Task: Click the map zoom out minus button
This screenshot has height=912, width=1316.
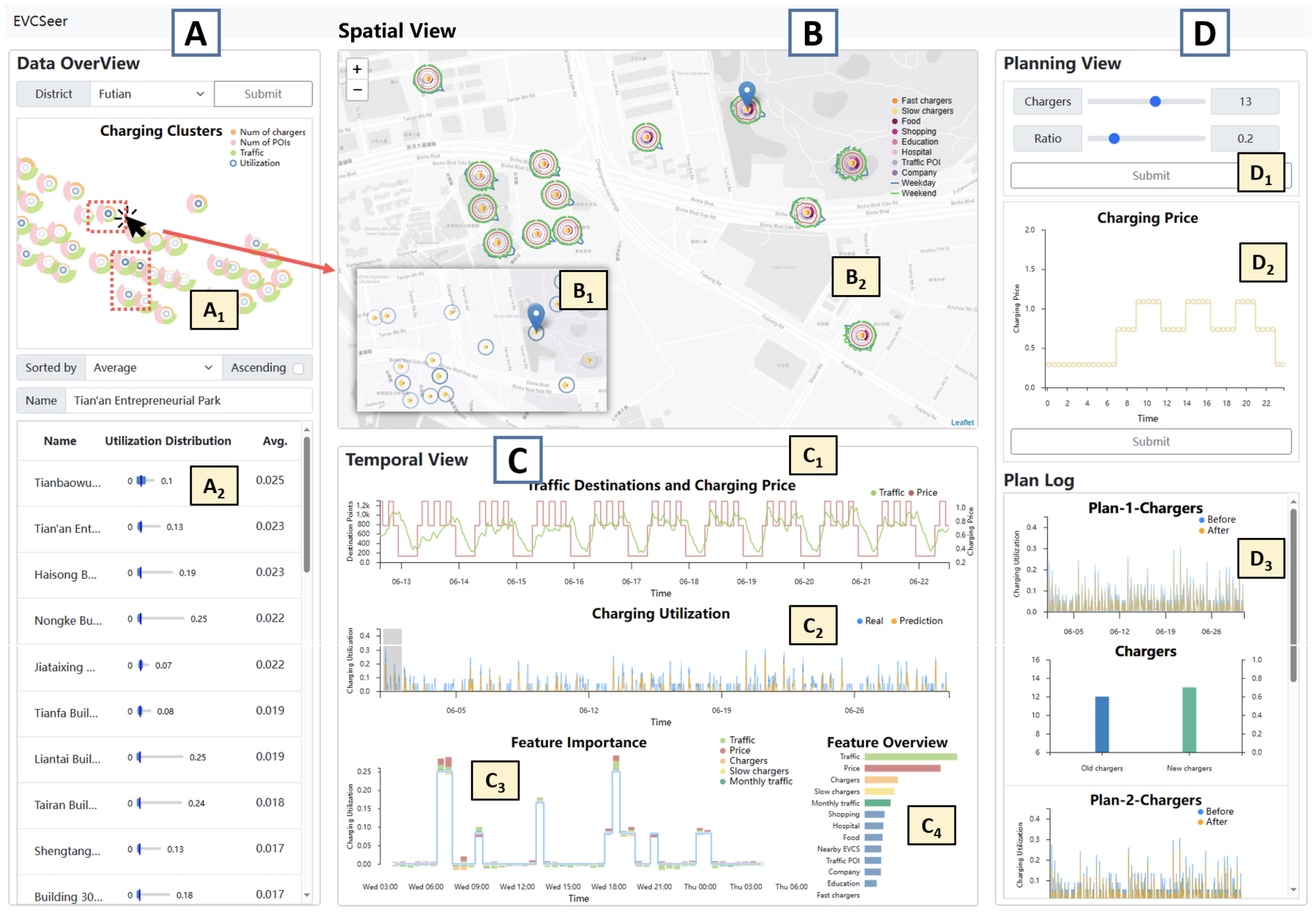Action: pos(356,89)
